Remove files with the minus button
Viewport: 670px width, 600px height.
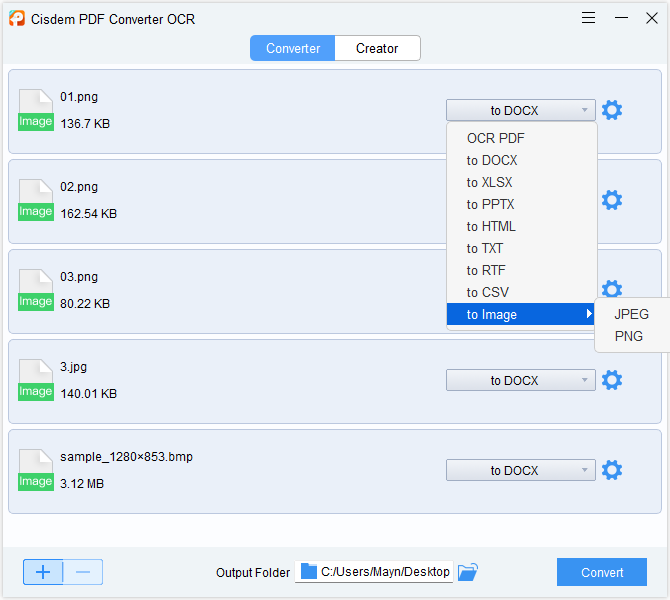(83, 572)
